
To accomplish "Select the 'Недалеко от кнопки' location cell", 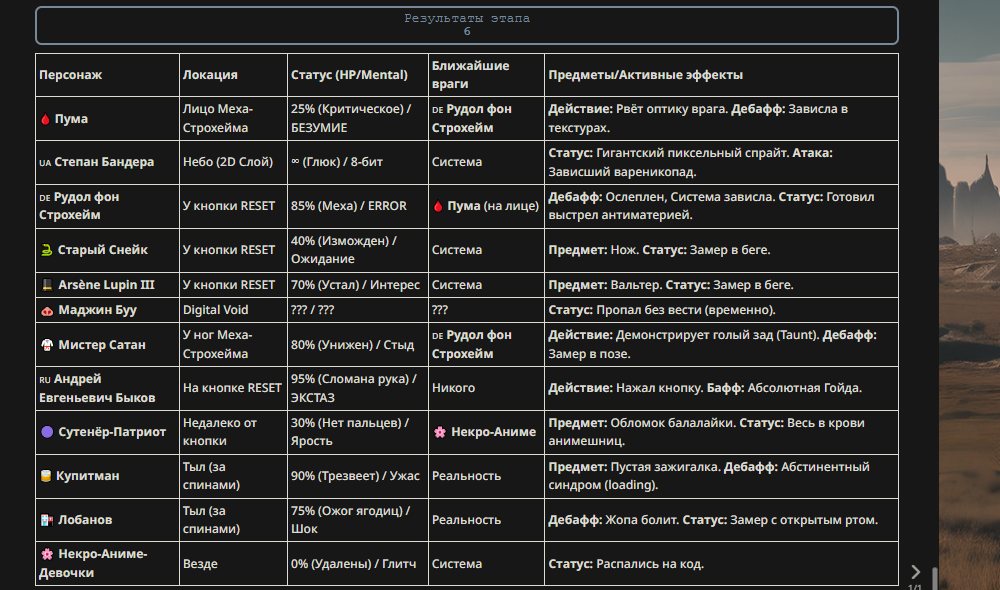I will 233,432.
